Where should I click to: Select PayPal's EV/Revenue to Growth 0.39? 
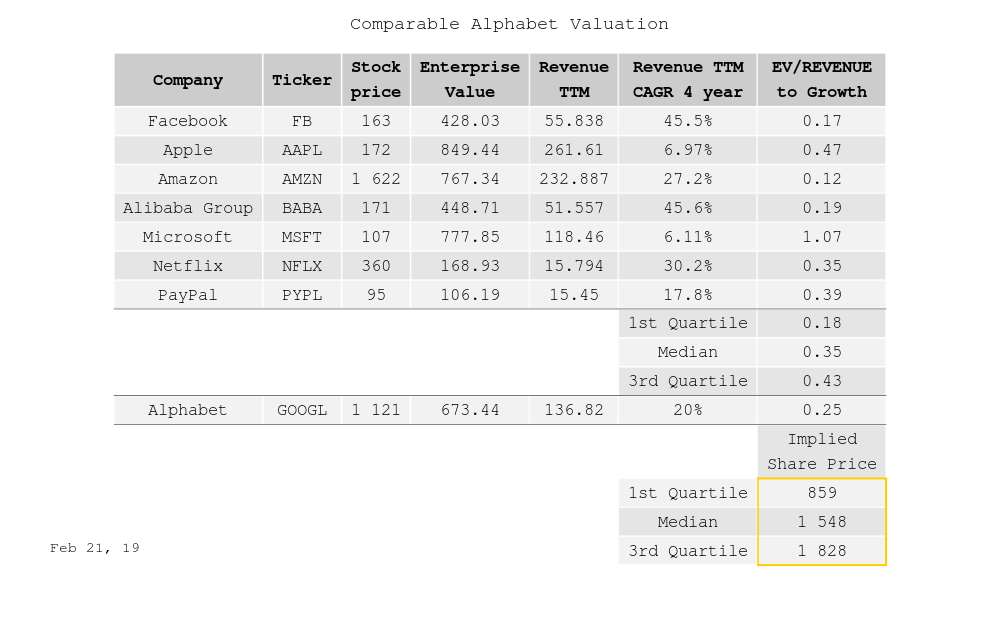pyautogui.click(x=821, y=295)
